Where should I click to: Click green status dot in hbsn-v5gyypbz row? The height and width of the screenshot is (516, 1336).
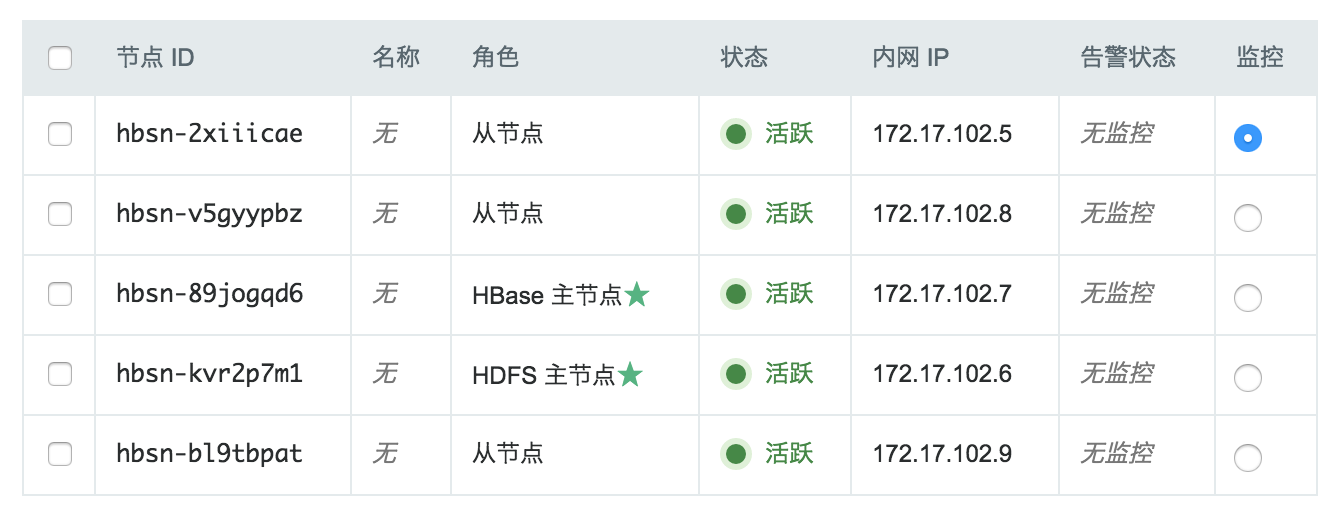[x=736, y=214]
